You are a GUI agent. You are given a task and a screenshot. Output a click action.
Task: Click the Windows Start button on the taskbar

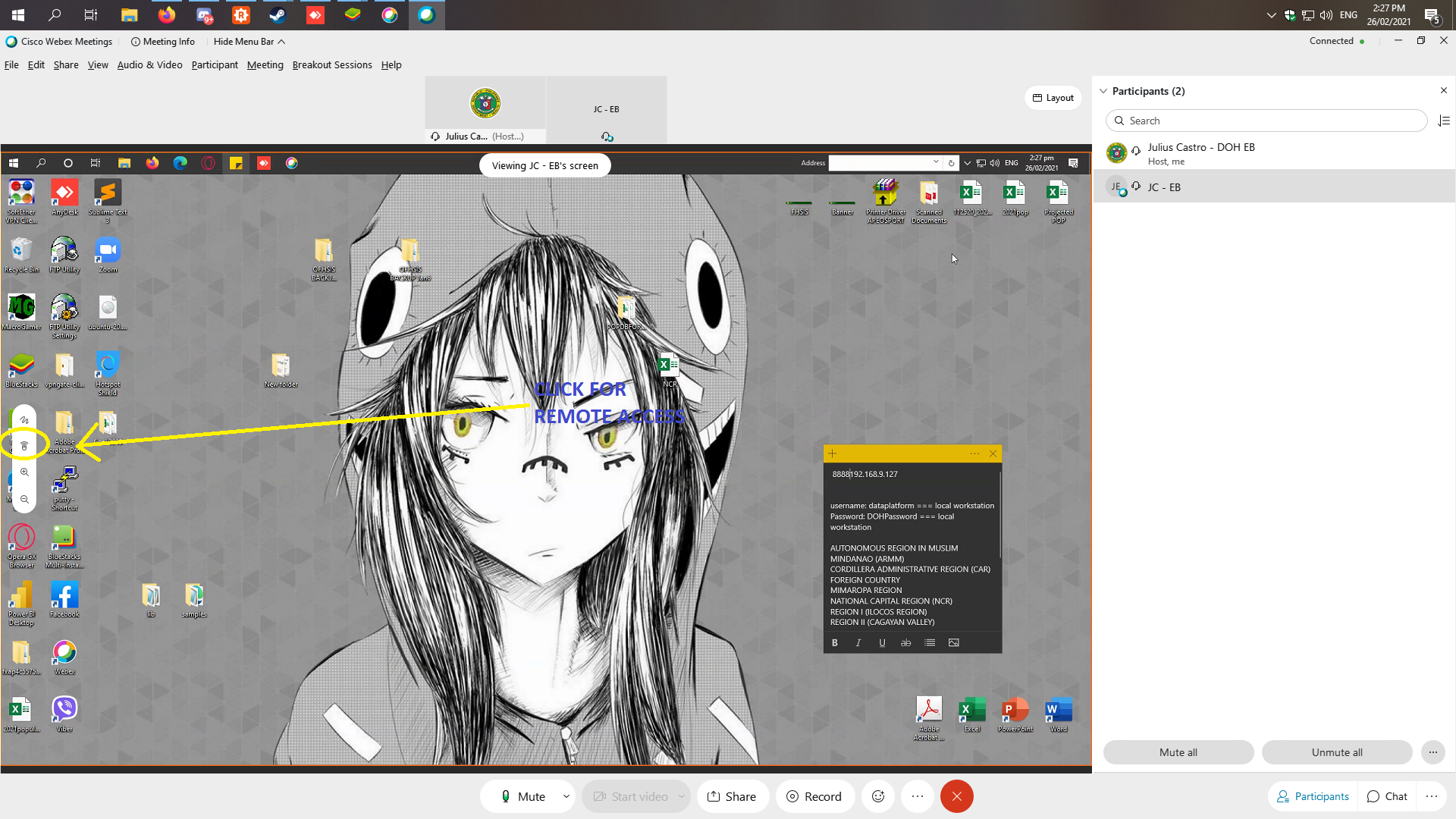[18, 15]
